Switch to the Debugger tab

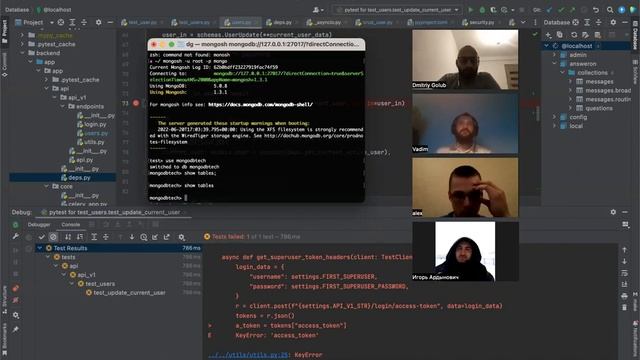point(39,224)
